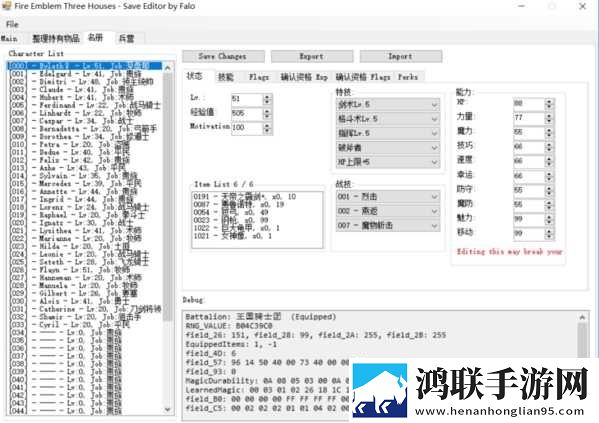Select item 1022 in Item List
The height and width of the screenshot is (423, 599).
[237, 228]
